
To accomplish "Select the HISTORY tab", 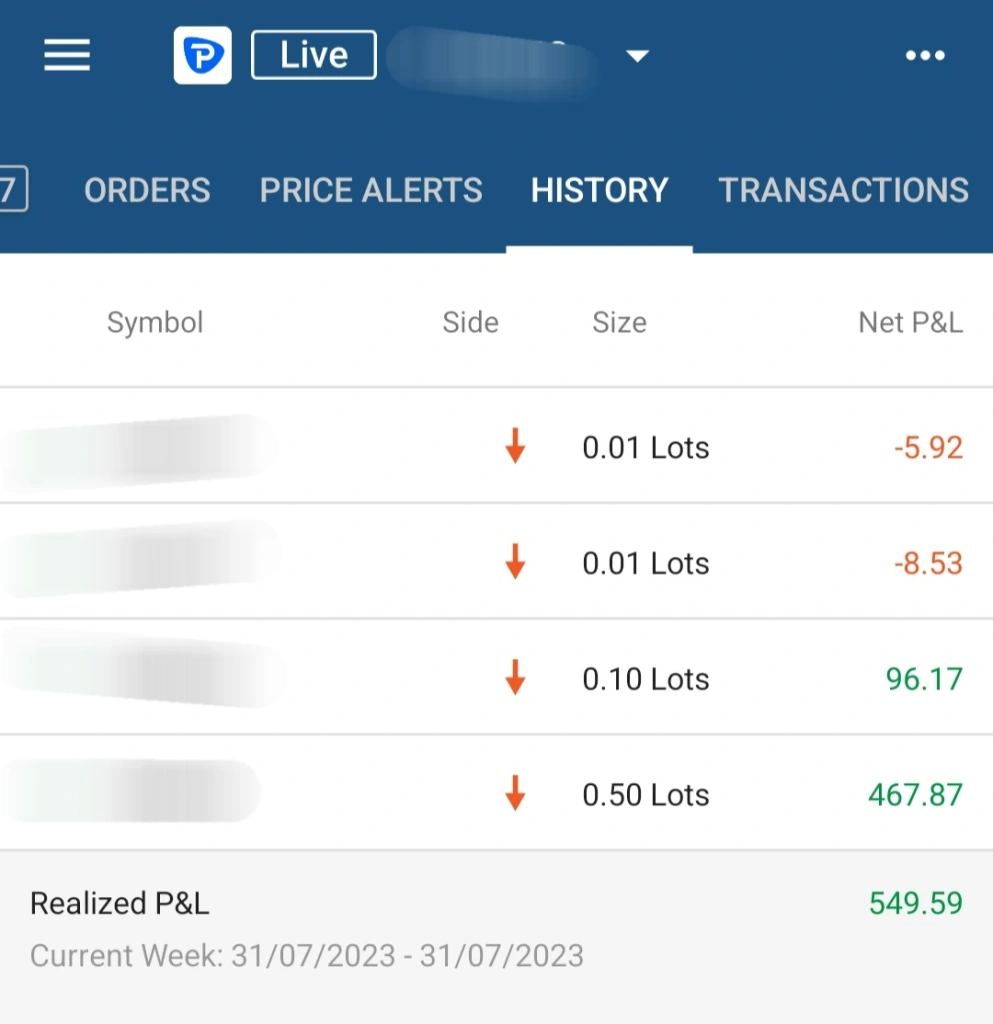I will [x=599, y=190].
